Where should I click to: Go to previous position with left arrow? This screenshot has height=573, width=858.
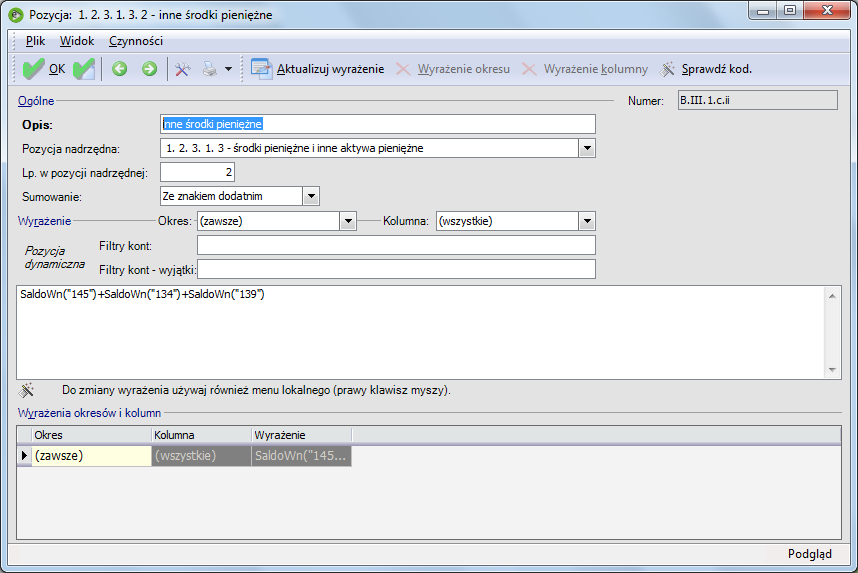point(120,69)
